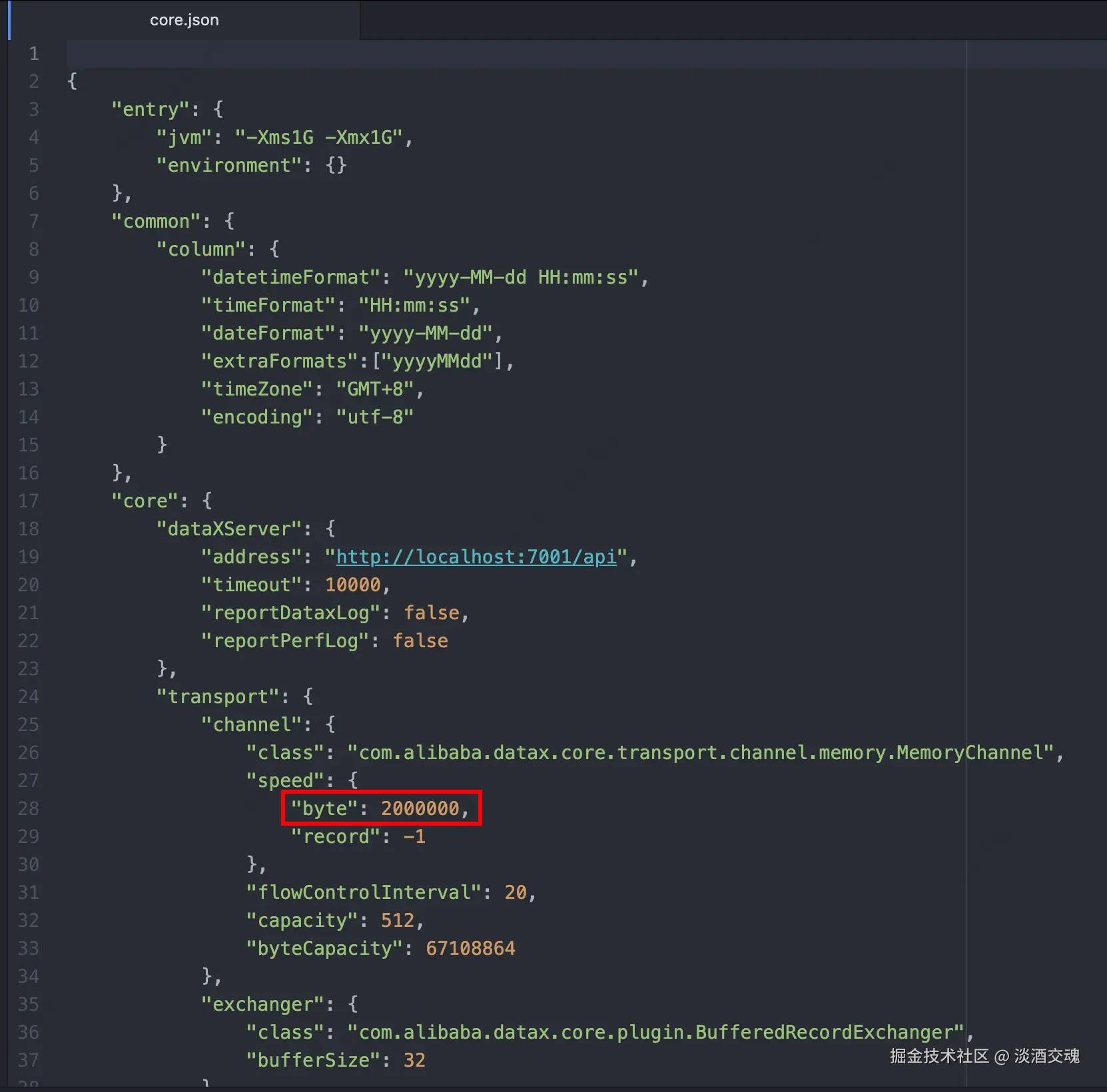The width and height of the screenshot is (1107, 1092).
Task: Click the "timeZone" key
Action: click(x=256, y=389)
